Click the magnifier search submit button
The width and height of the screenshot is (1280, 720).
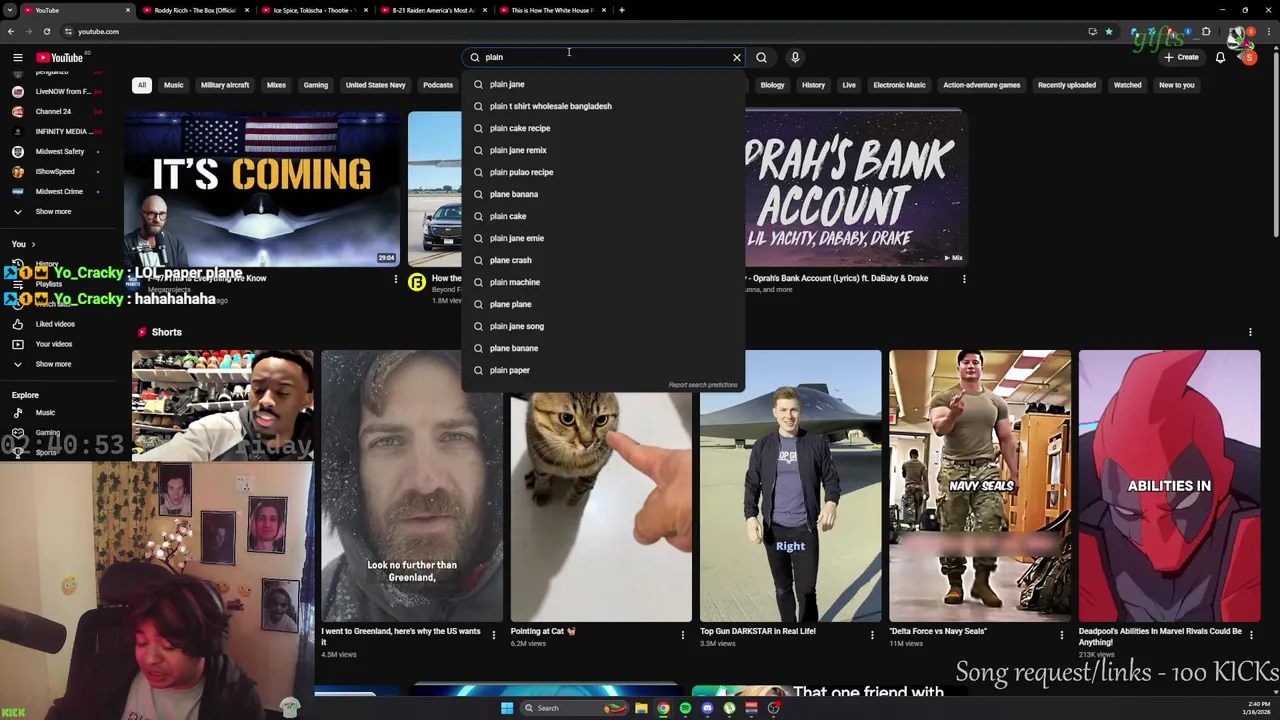pos(761,57)
